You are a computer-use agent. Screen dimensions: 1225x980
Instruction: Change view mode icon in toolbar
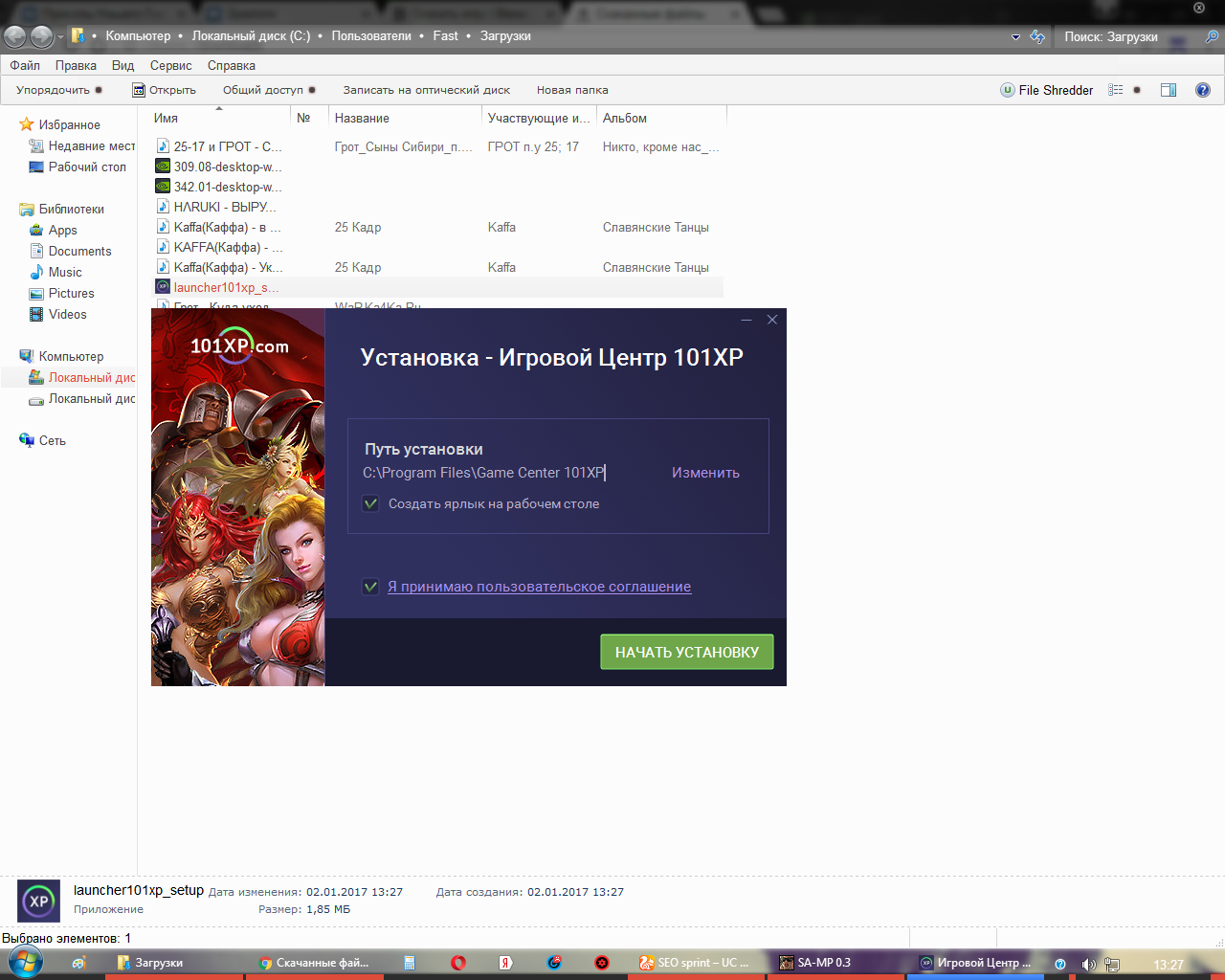(1115, 90)
